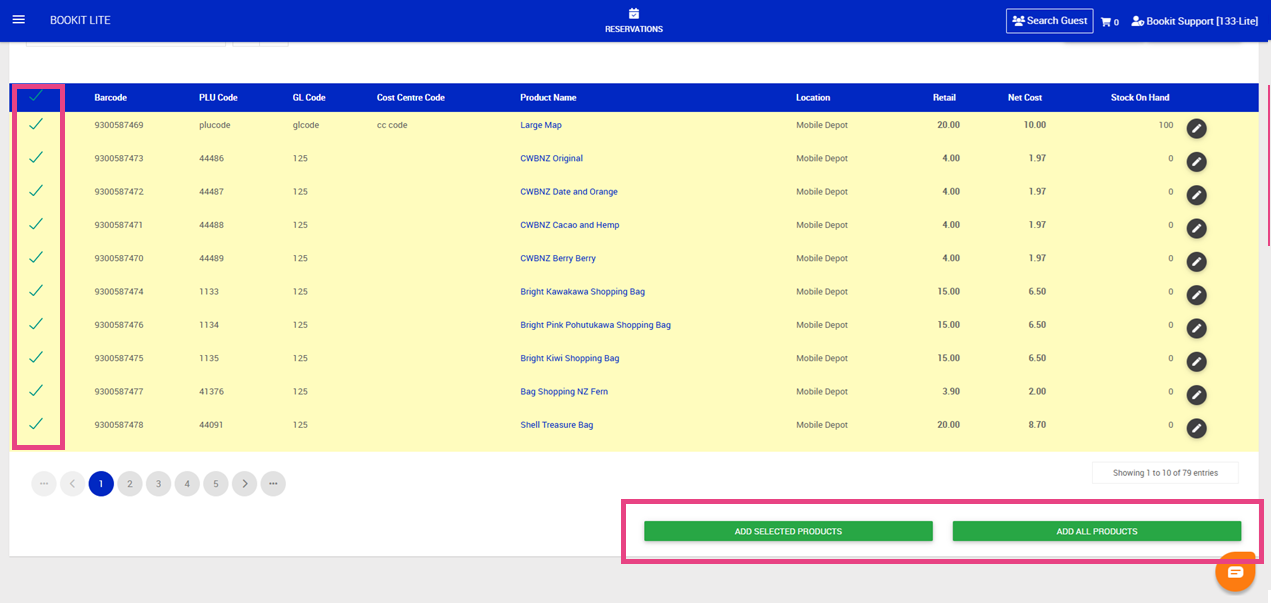Open the CWBNZ Original product link
Viewport: 1271px width, 603px height.
pyautogui.click(x=552, y=158)
